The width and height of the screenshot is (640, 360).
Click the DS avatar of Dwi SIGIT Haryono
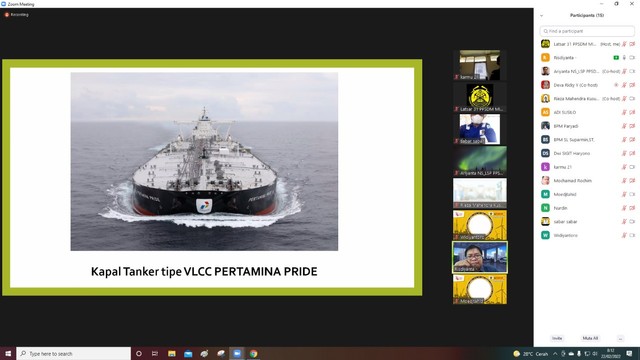pos(545,153)
